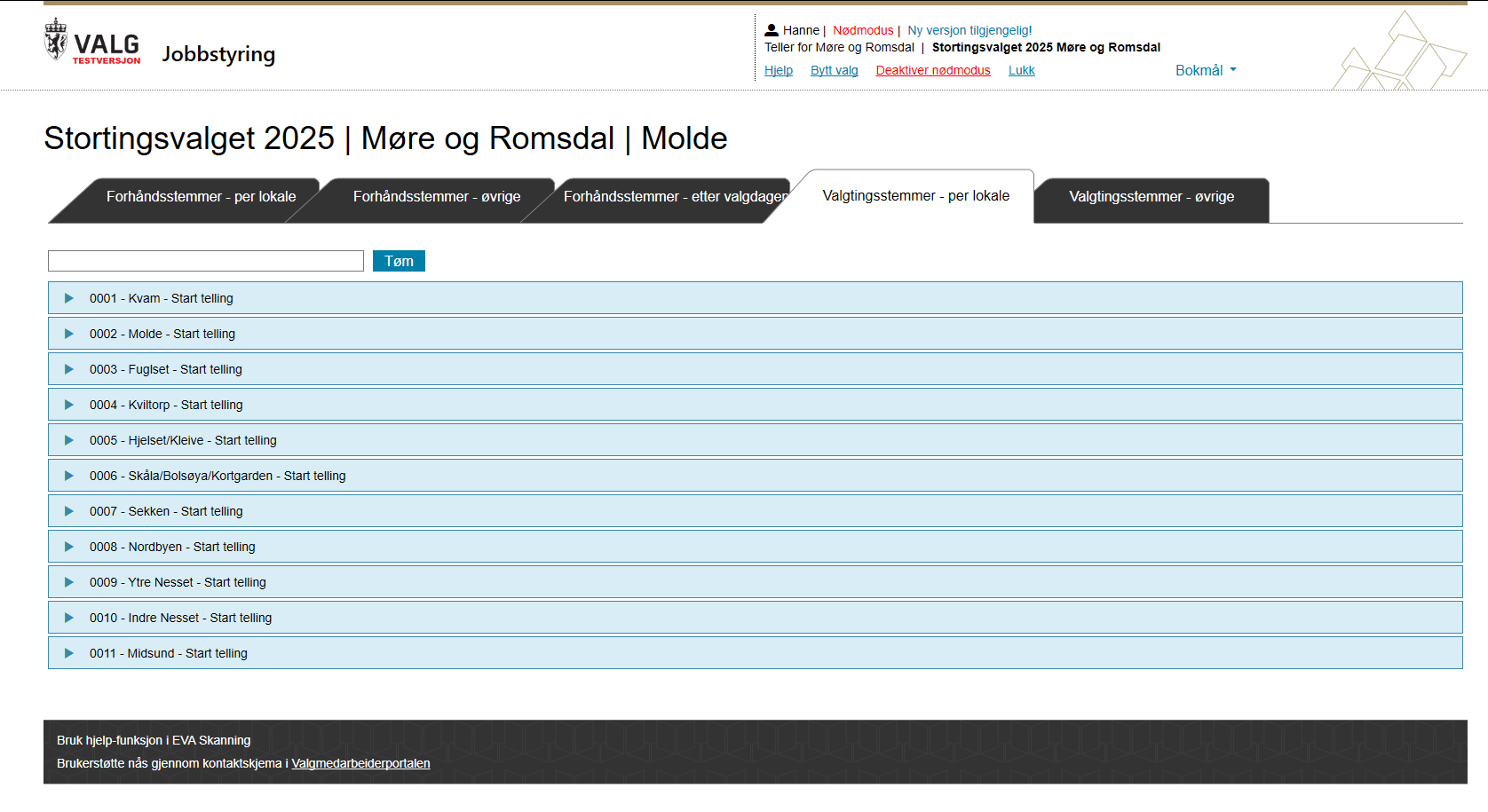
Task: Click the Lukk link
Action: (x=1021, y=70)
